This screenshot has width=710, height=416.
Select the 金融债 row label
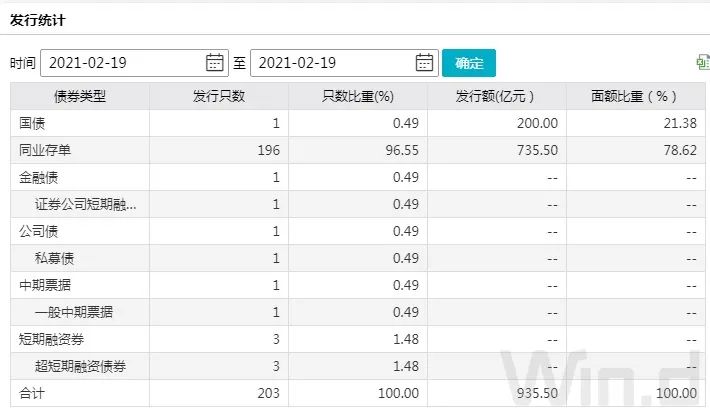pyautogui.click(x=38, y=177)
